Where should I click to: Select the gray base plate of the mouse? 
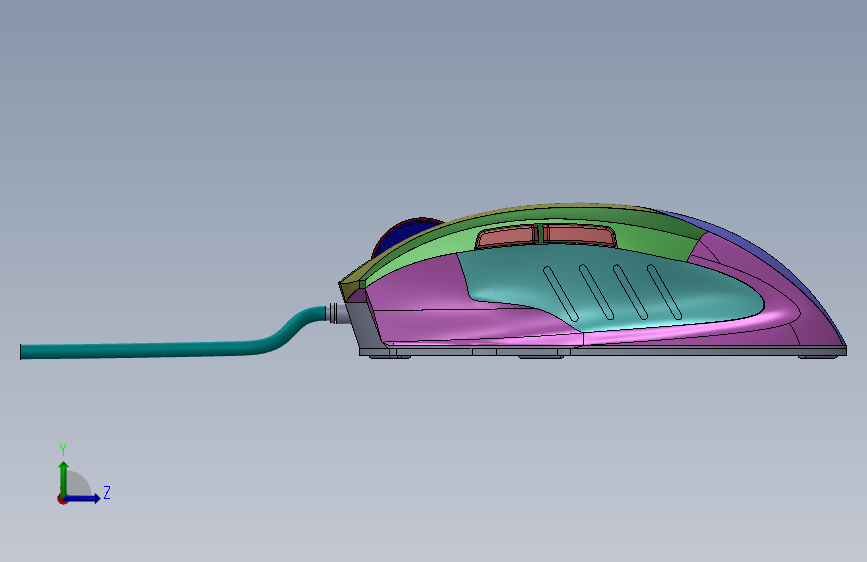click(x=603, y=351)
